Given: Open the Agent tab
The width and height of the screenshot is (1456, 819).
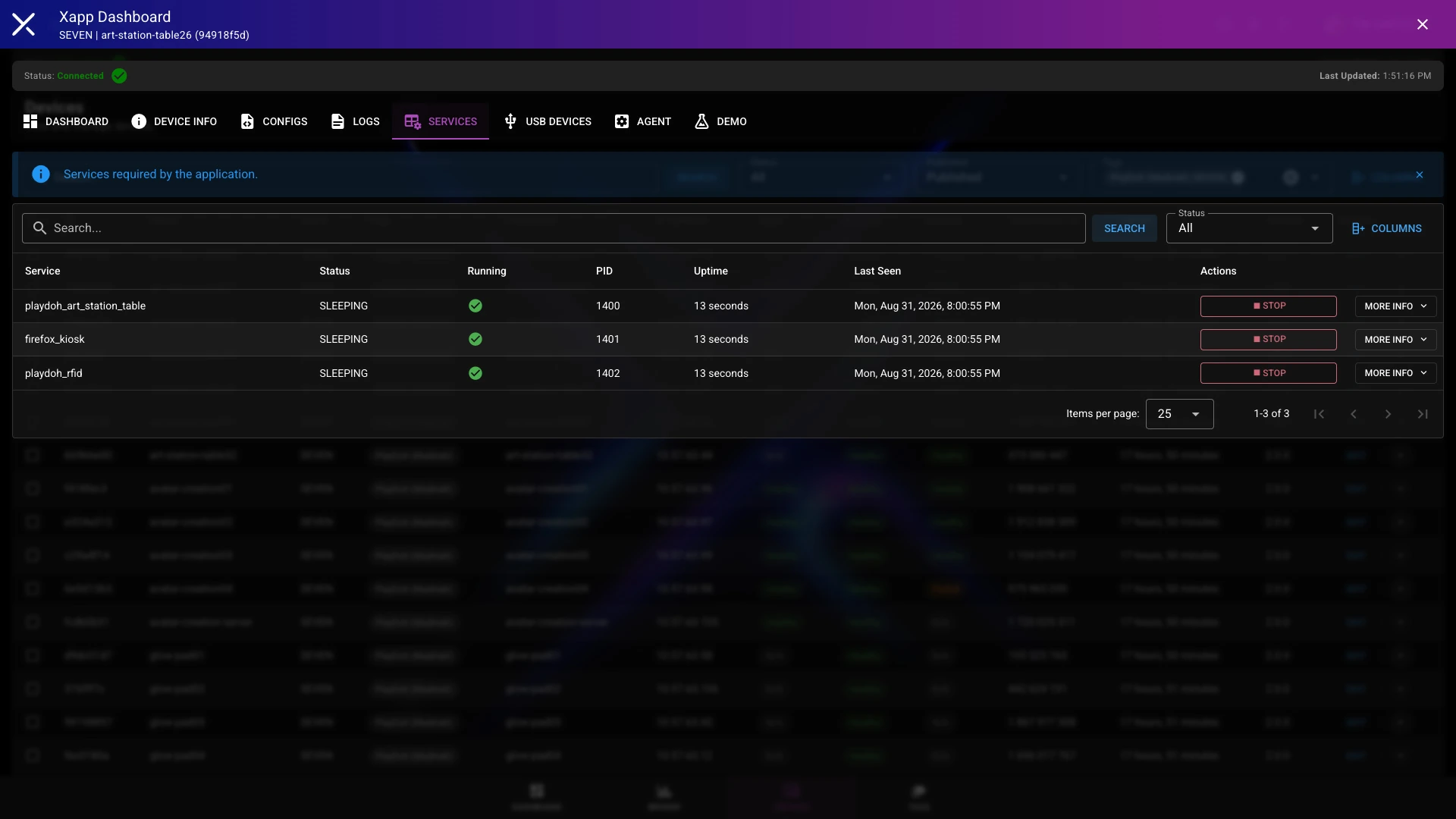Looking at the screenshot, I should click(x=643, y=121).
